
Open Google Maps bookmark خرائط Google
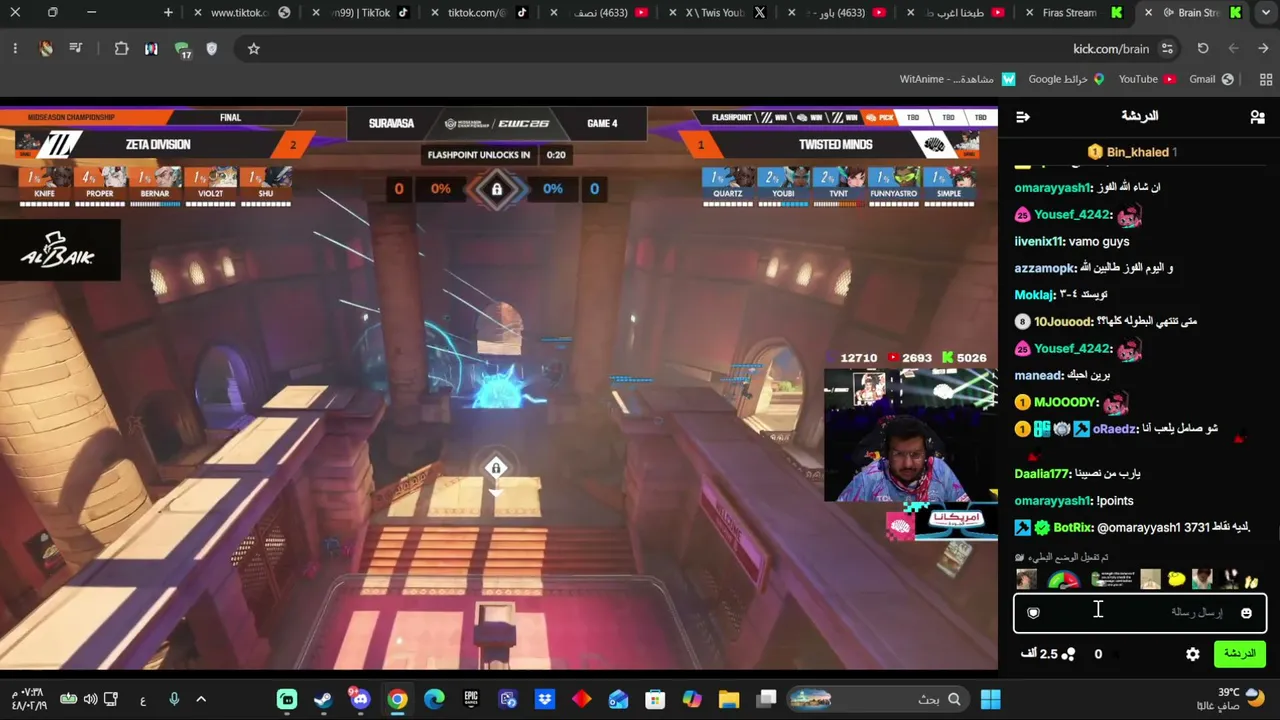click(1066, 79)
